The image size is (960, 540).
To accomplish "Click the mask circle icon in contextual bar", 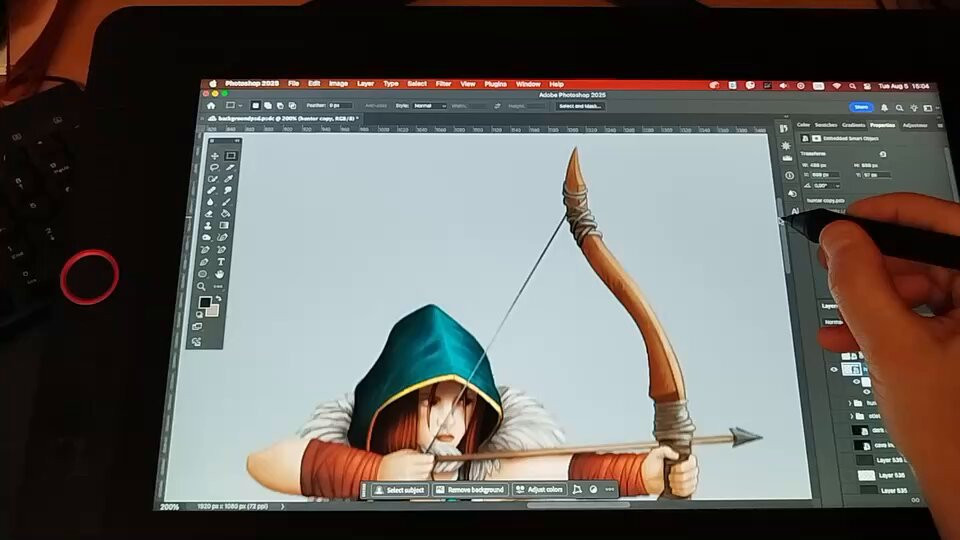I will (593, 489).
